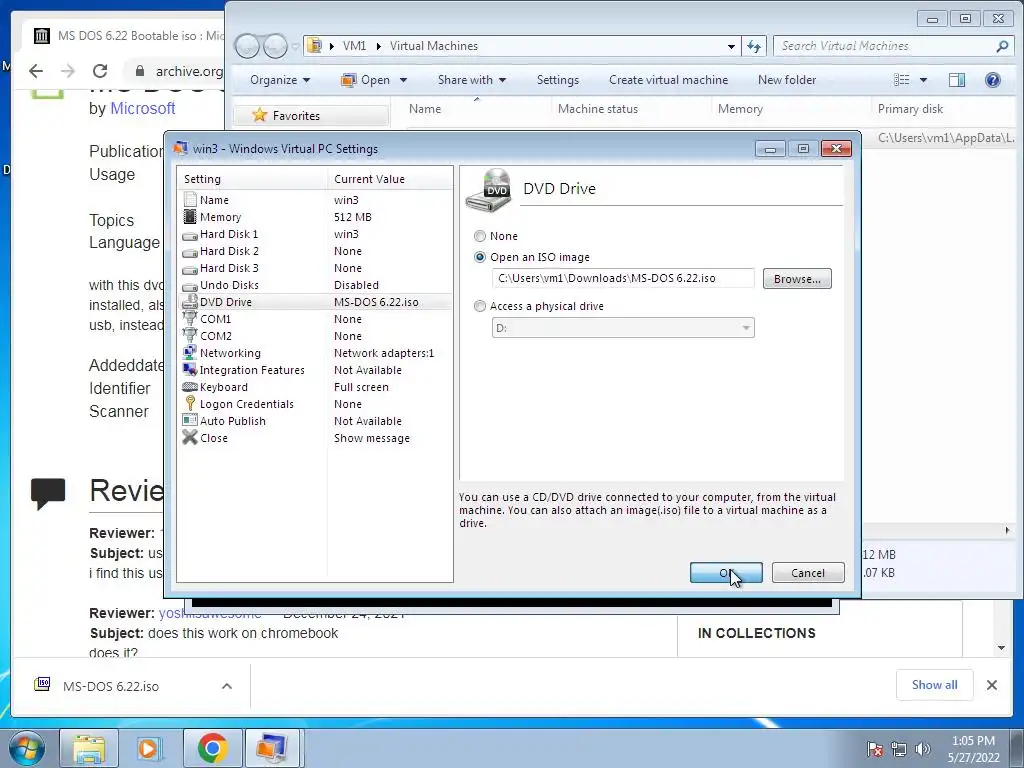Sort by Primary disk column
The height and width of the screenshot is (768, 1024).
[x=910, y=109]
